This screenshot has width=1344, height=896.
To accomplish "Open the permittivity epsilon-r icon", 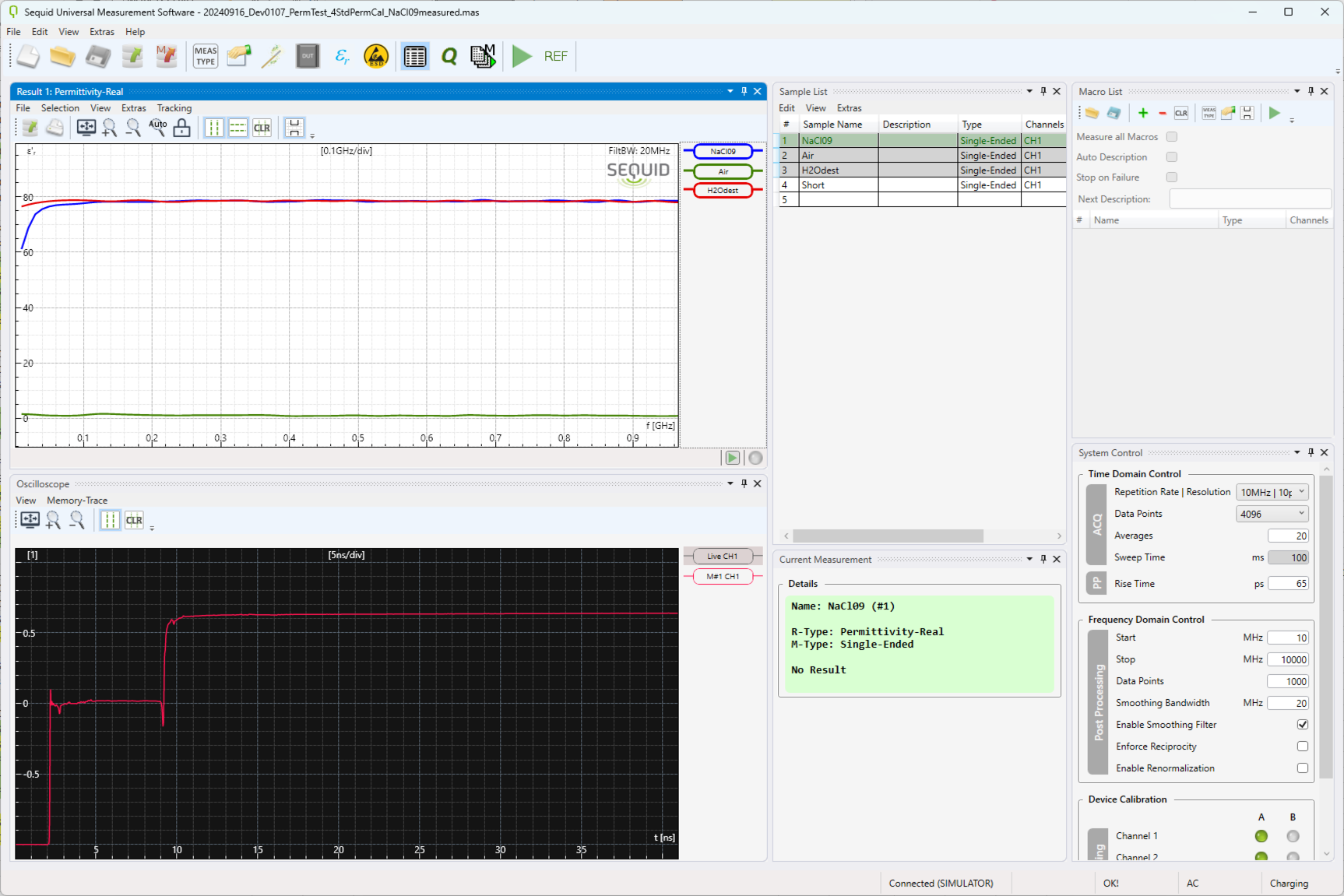I will pyautogui.click(x=342, y=56).
